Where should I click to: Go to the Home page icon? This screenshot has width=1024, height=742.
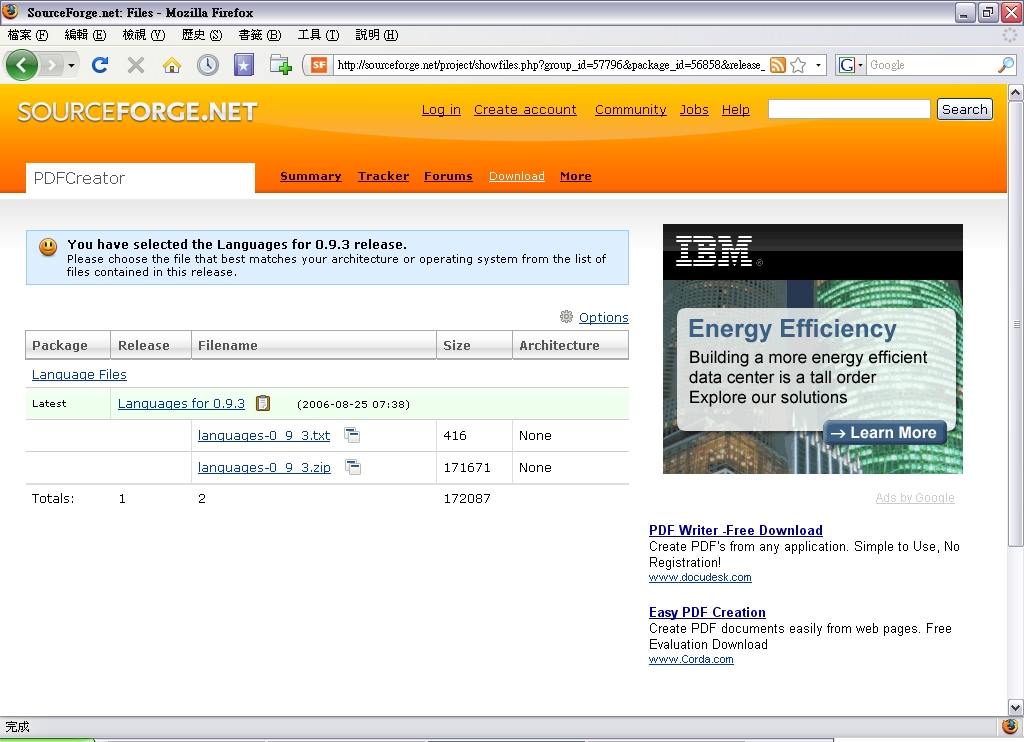(x=172, y=65)
